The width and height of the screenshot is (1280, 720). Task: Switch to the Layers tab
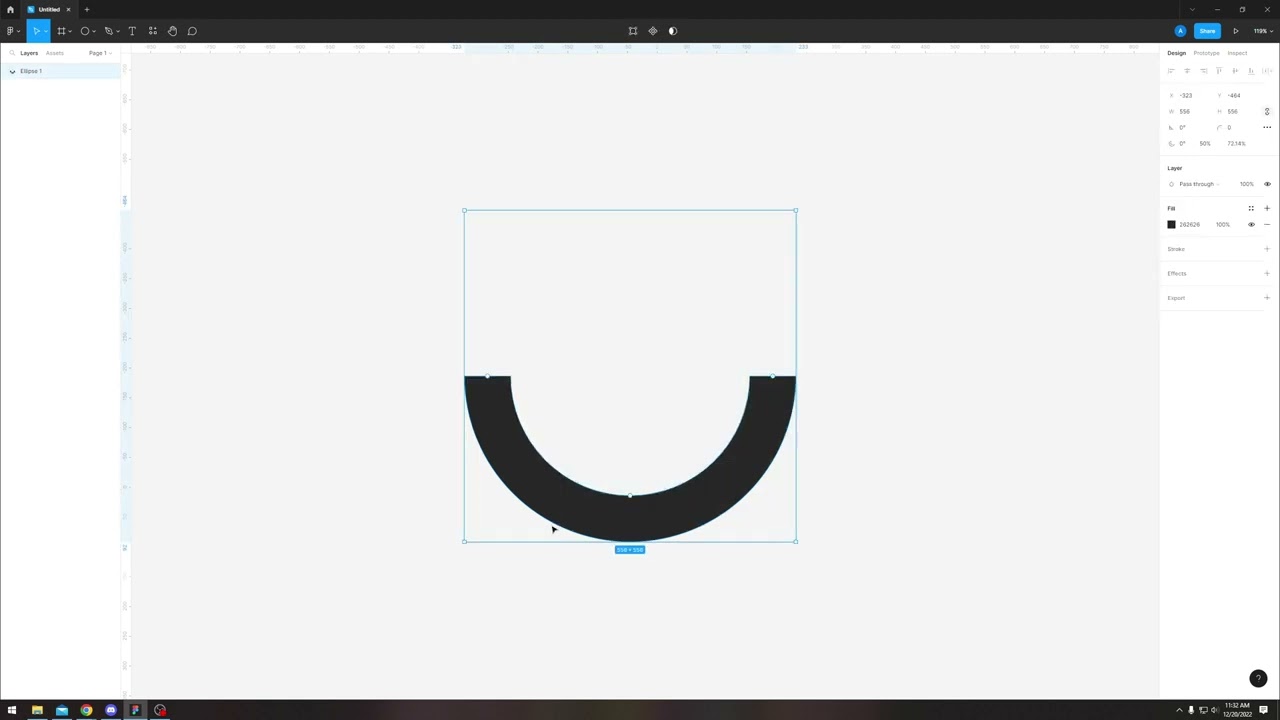(29, 53)
